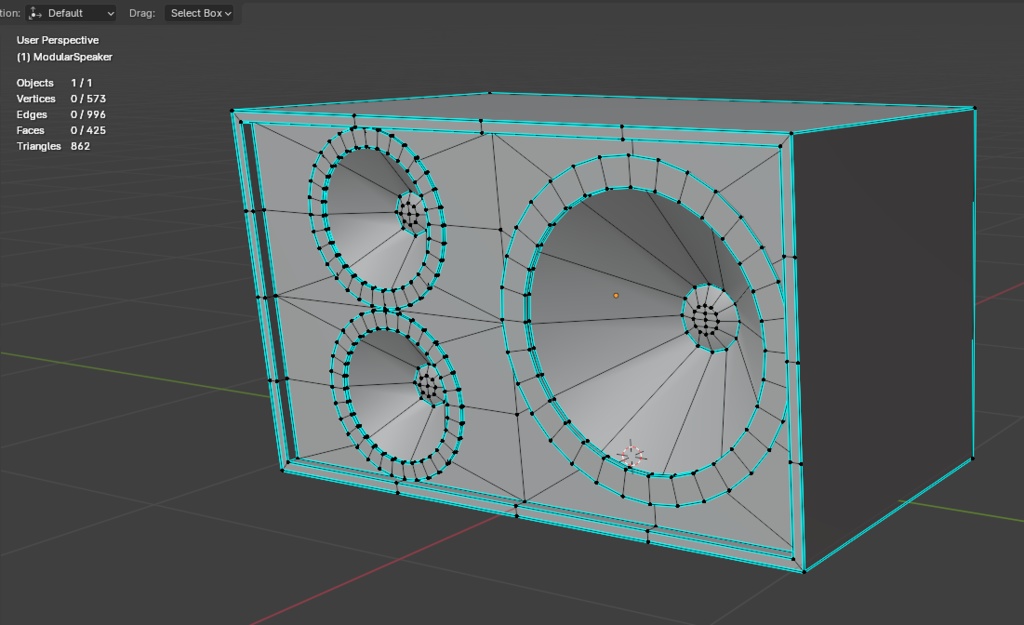The image size is (1024, 625).
Task: Select the large speaker cone's center vertex cluster
Action: 707,319
